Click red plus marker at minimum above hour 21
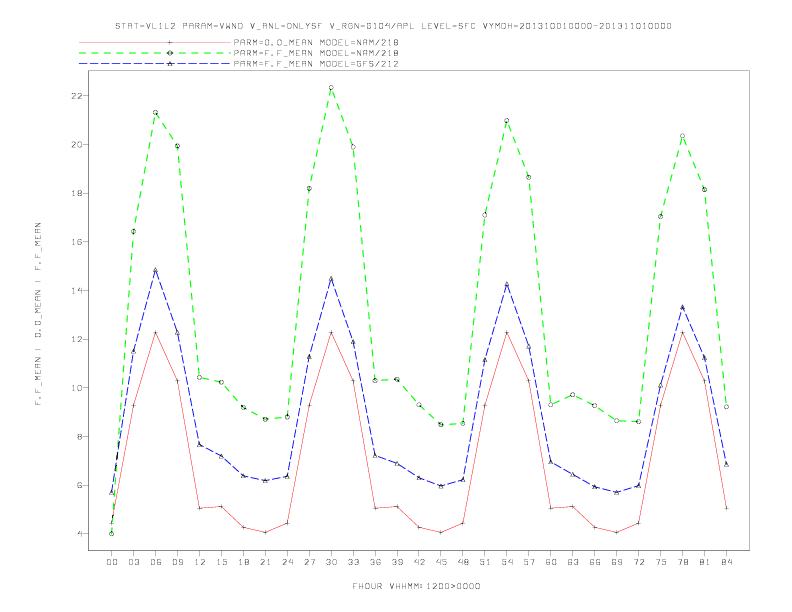This screenshot has width=792, height=612. [x=265, y=532]
